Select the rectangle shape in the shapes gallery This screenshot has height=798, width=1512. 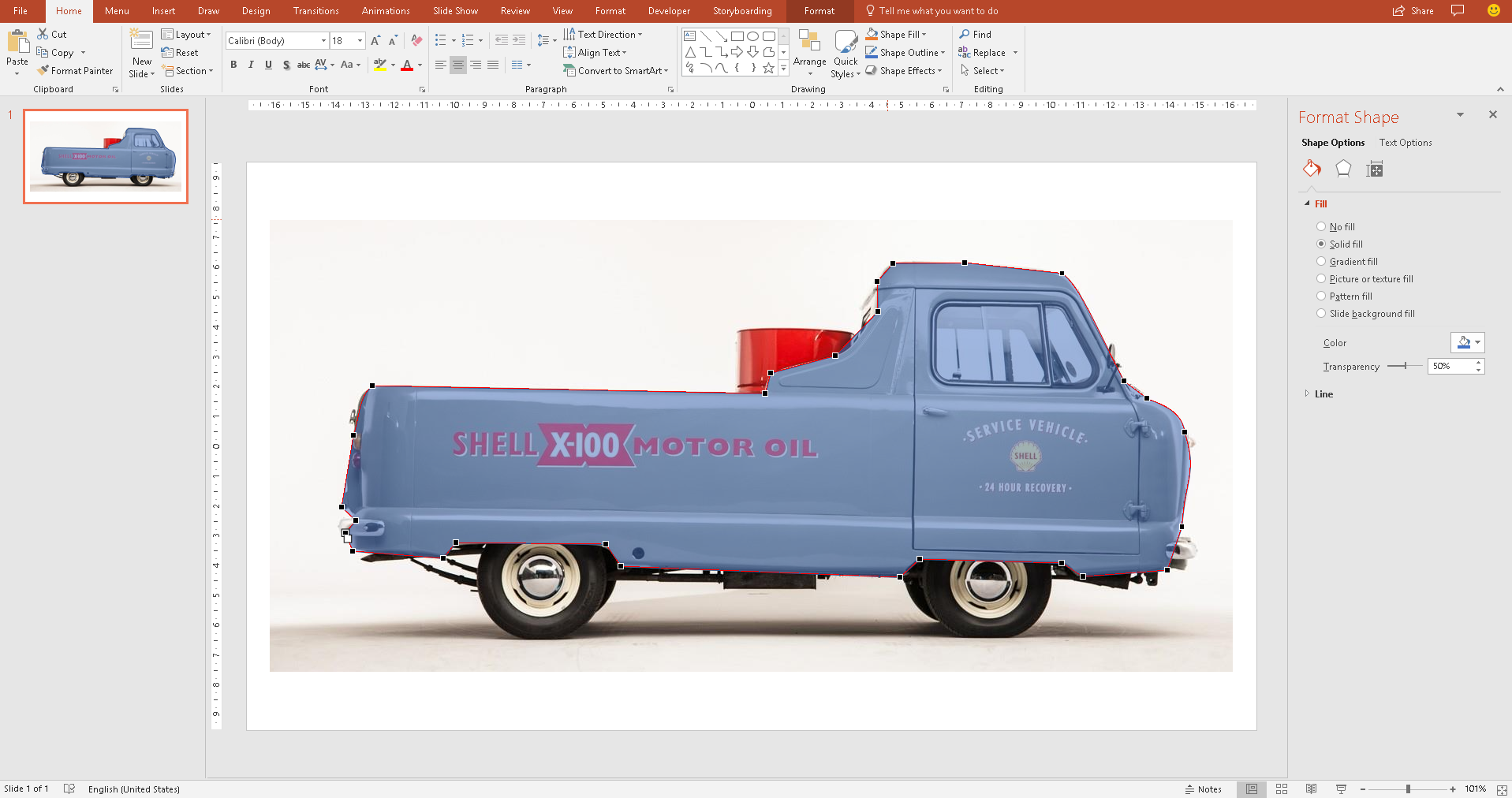(x=737, y=35)
